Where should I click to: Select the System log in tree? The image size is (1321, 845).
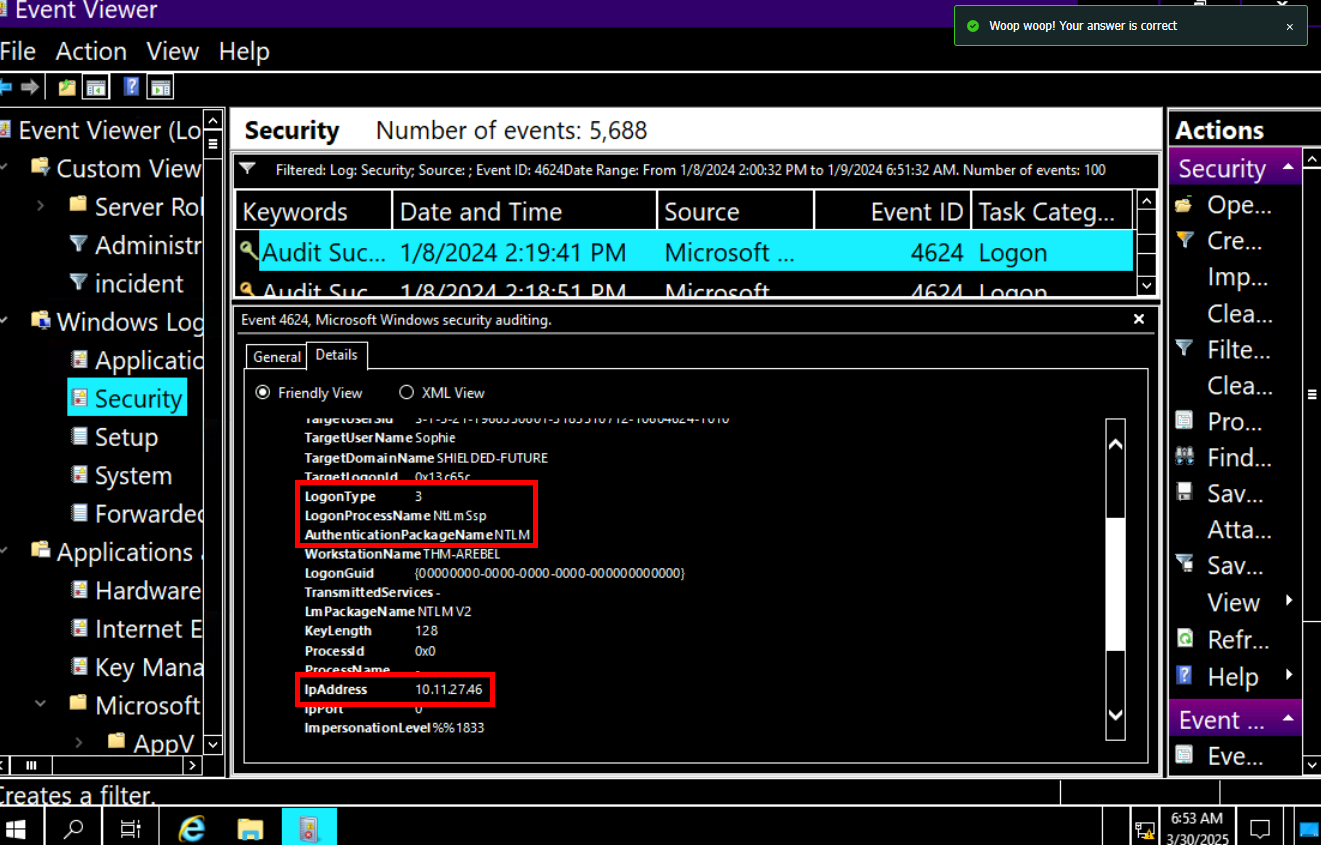[133, 476]
